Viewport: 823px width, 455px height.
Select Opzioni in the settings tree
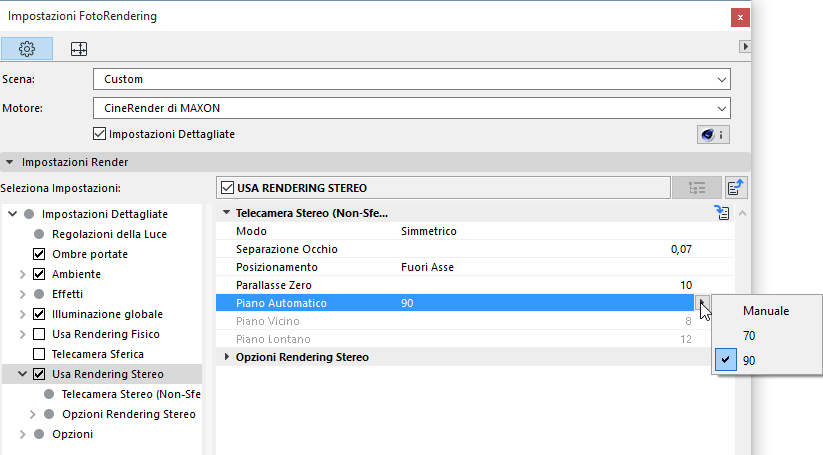(72, 434)
